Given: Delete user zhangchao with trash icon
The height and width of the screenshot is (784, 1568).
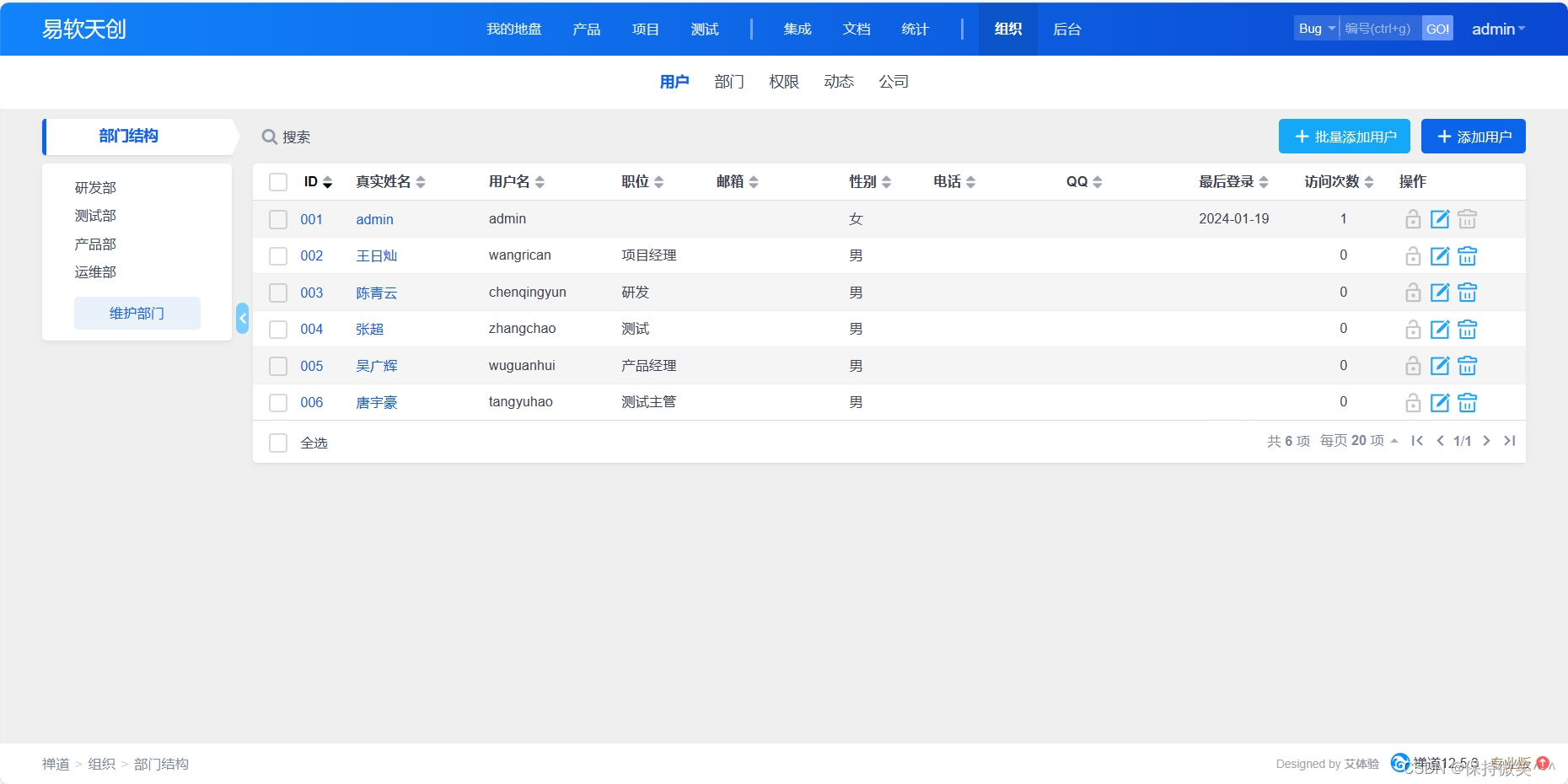Looking at the screenshot, I should click(x=1467, y=330).
